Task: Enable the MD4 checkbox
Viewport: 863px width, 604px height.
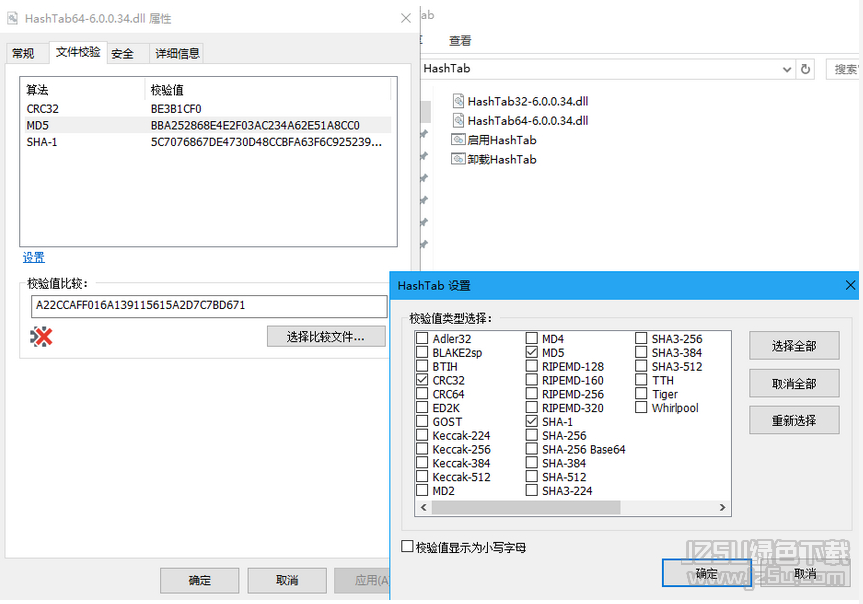Action: [532, 338]
